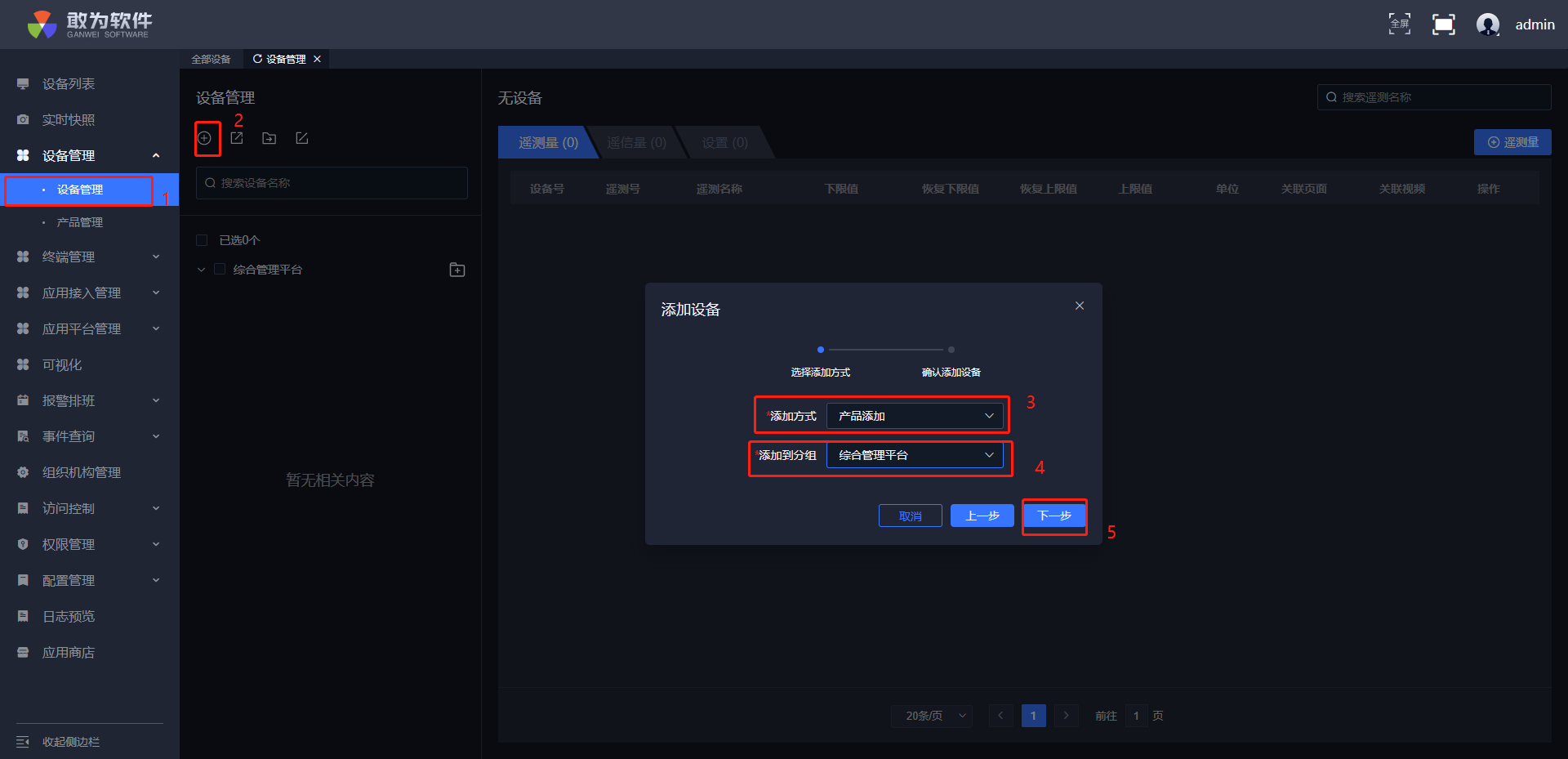Click the 下一步 button
This screenshot has width=1568, height=759.
[1054, 516]
